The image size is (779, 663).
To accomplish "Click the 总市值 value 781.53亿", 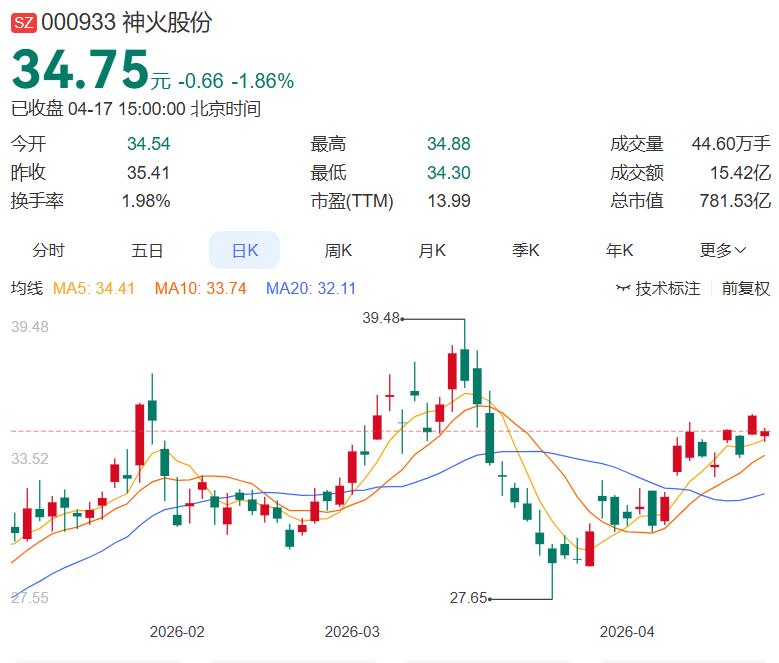I will pos(735,201).
